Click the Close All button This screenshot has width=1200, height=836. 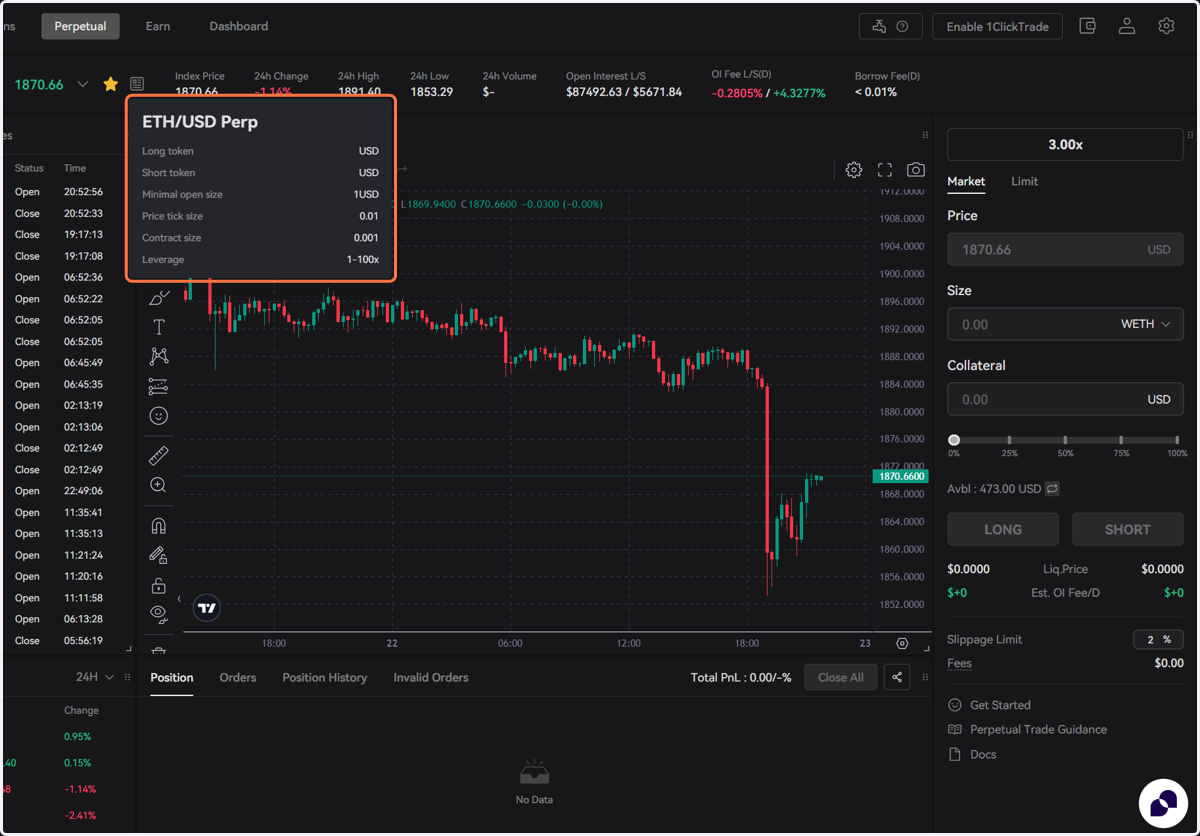point(841,678)
